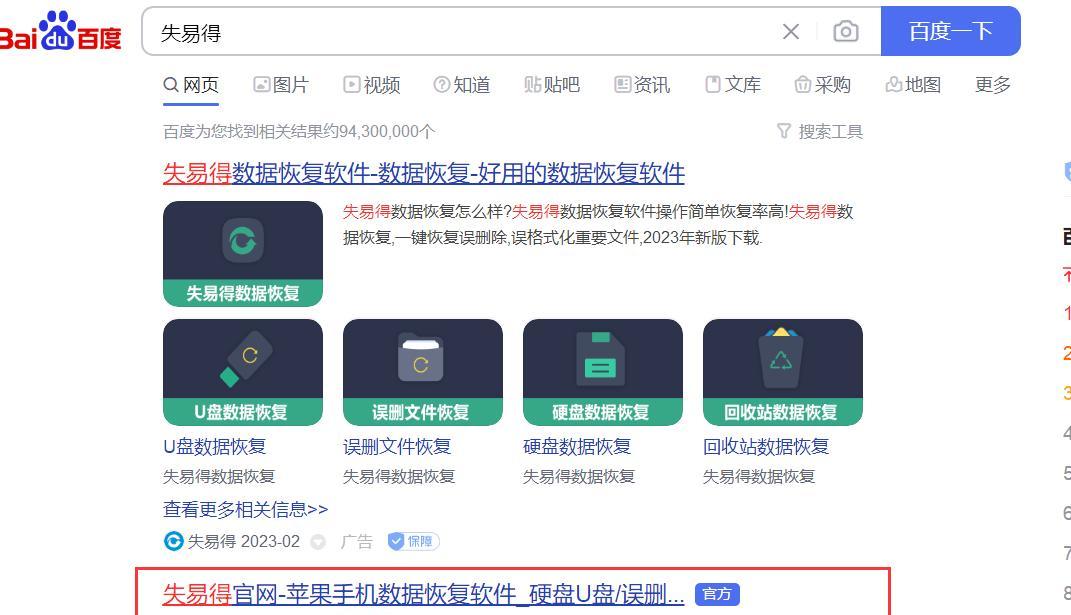Click the U盘数据恢复 thumbnail image
This screenshot has height=615, width=1071.
pos(242,372)
